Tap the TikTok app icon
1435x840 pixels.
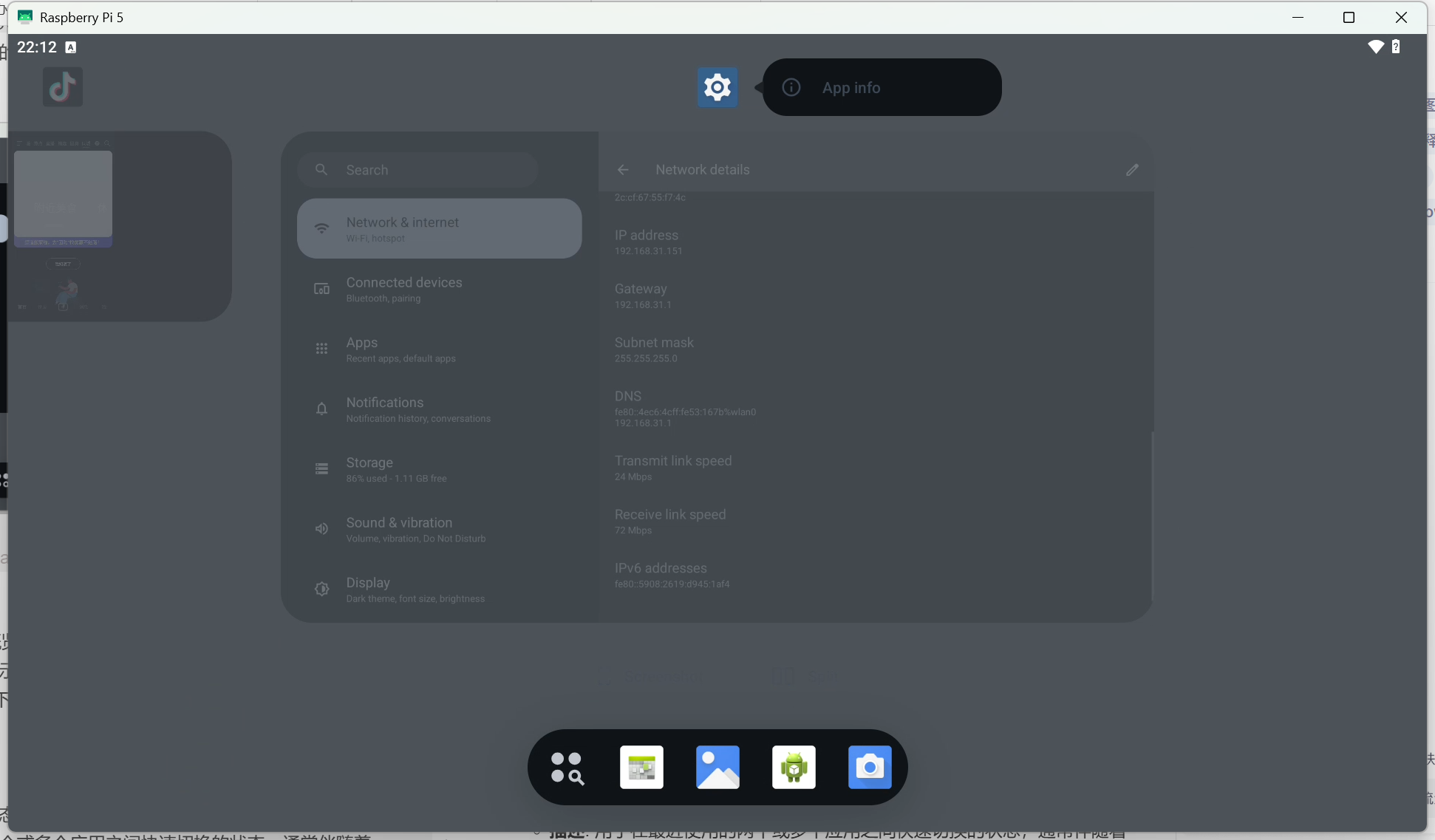[63, 87]
